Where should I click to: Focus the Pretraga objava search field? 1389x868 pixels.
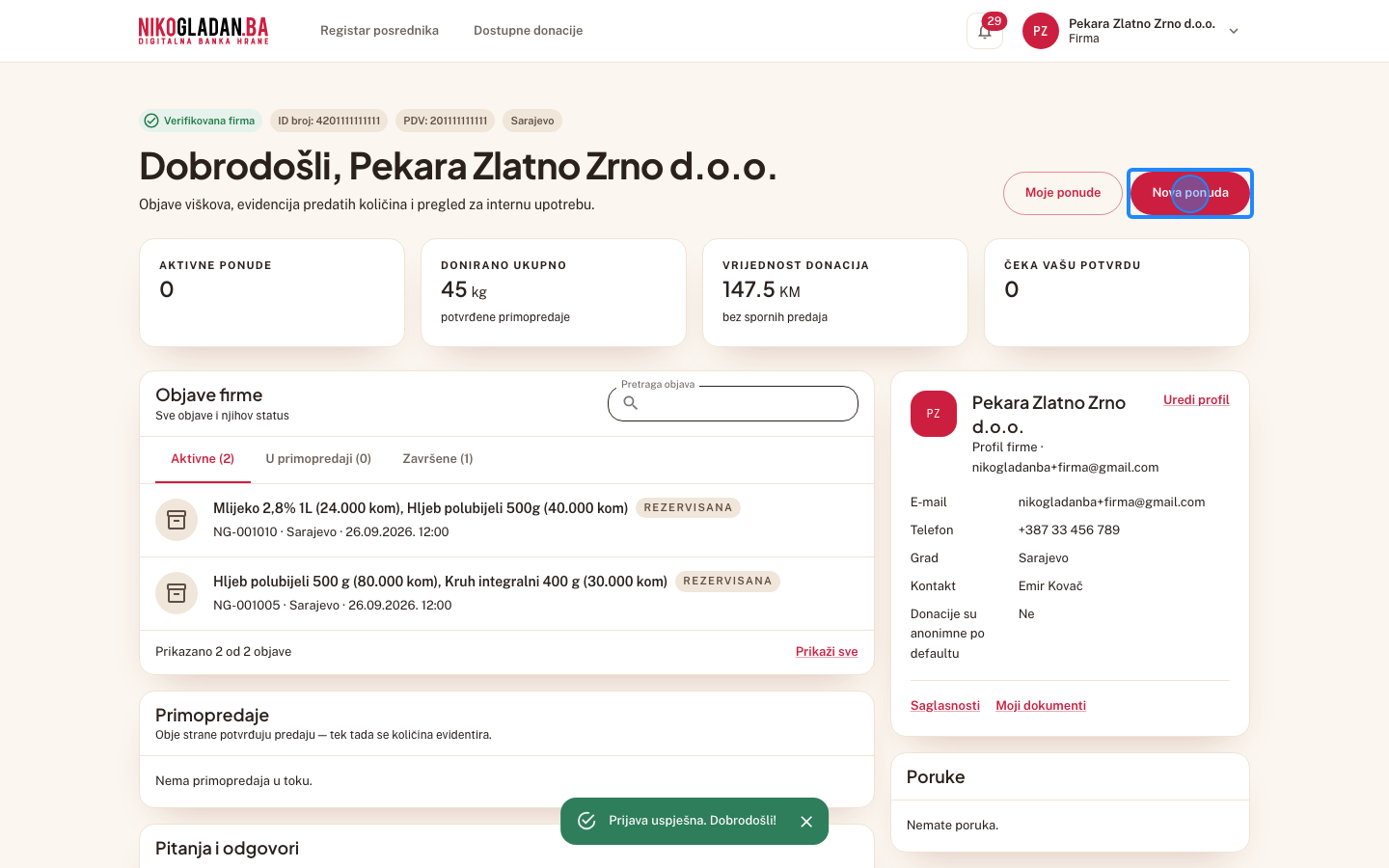pyautogui.click(x=733, y=403)
